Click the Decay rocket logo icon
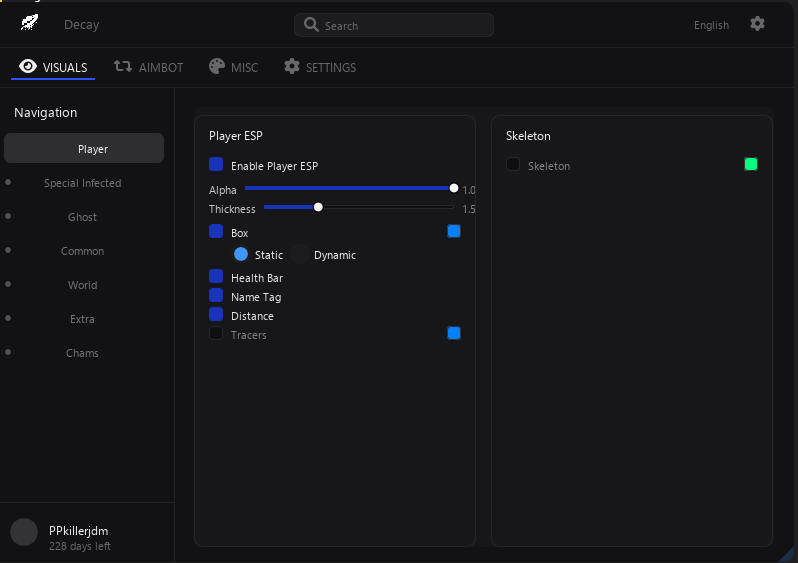This screenshot has width=798, height=563. [x=29, y=23]
